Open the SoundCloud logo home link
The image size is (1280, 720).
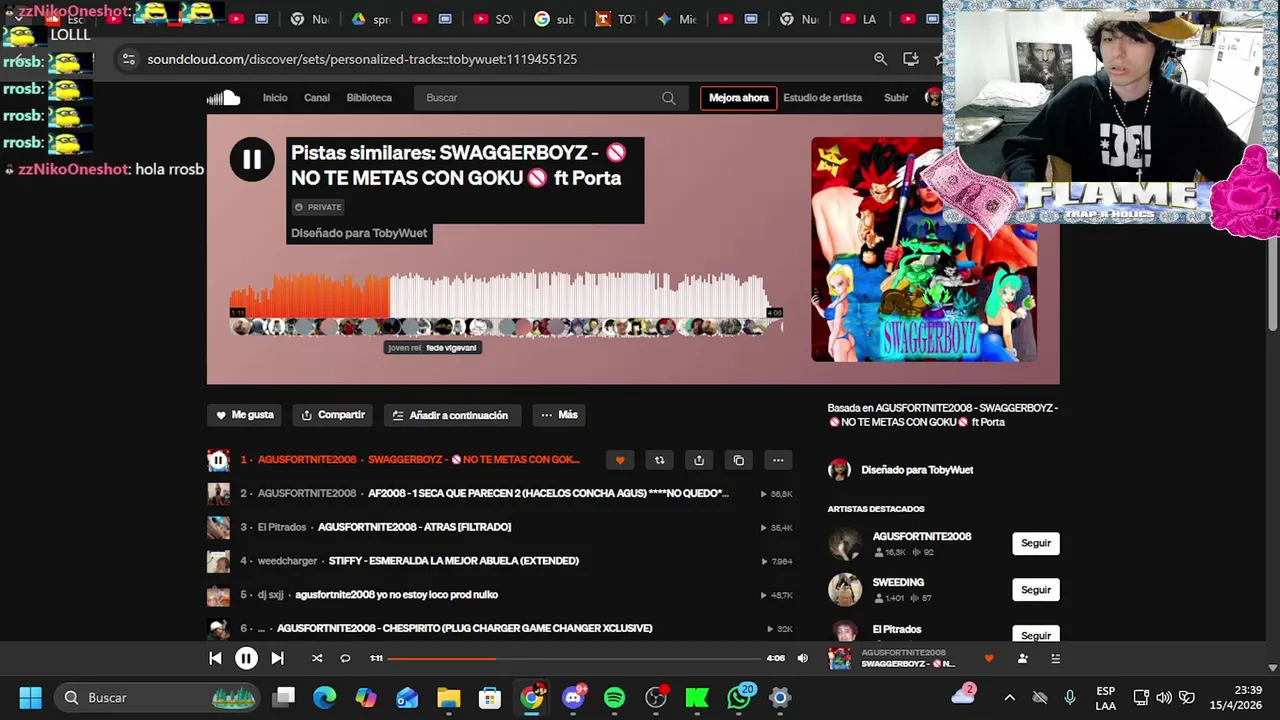pos(223,97)
